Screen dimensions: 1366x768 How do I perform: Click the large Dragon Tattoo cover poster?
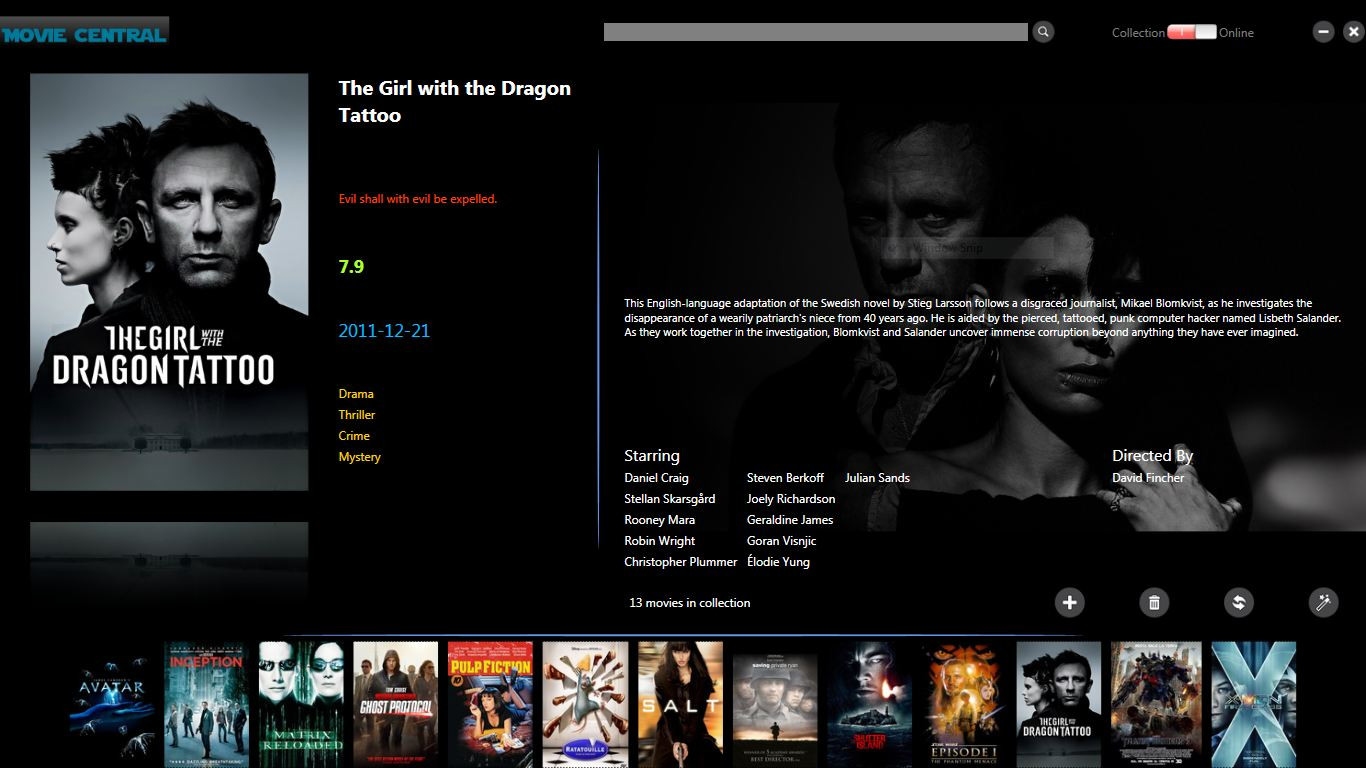[169, 282]
